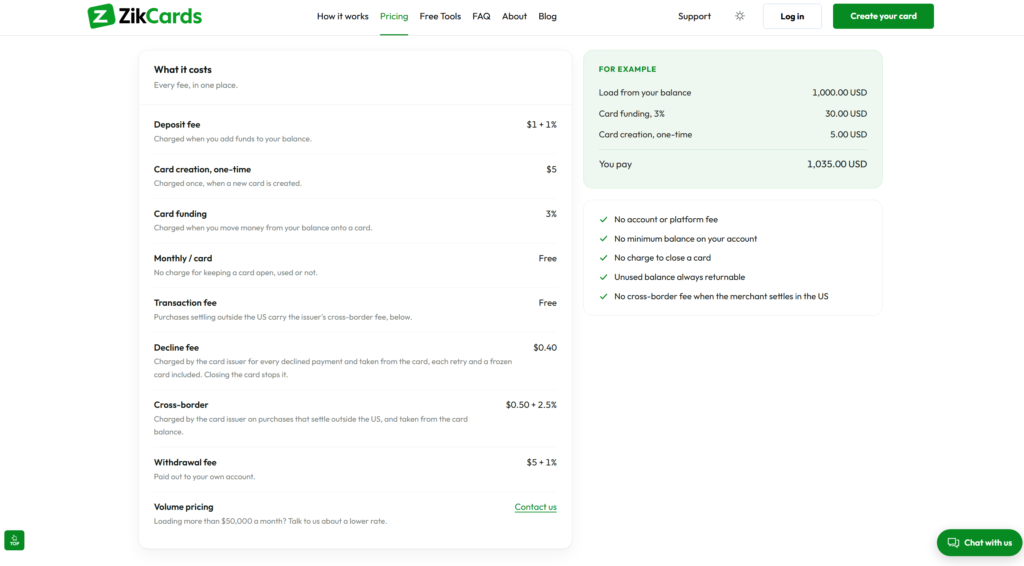The width and height of the screenshot is (1024, 566).
Task: Click the What it costs heading
Action: coord(183,69)
